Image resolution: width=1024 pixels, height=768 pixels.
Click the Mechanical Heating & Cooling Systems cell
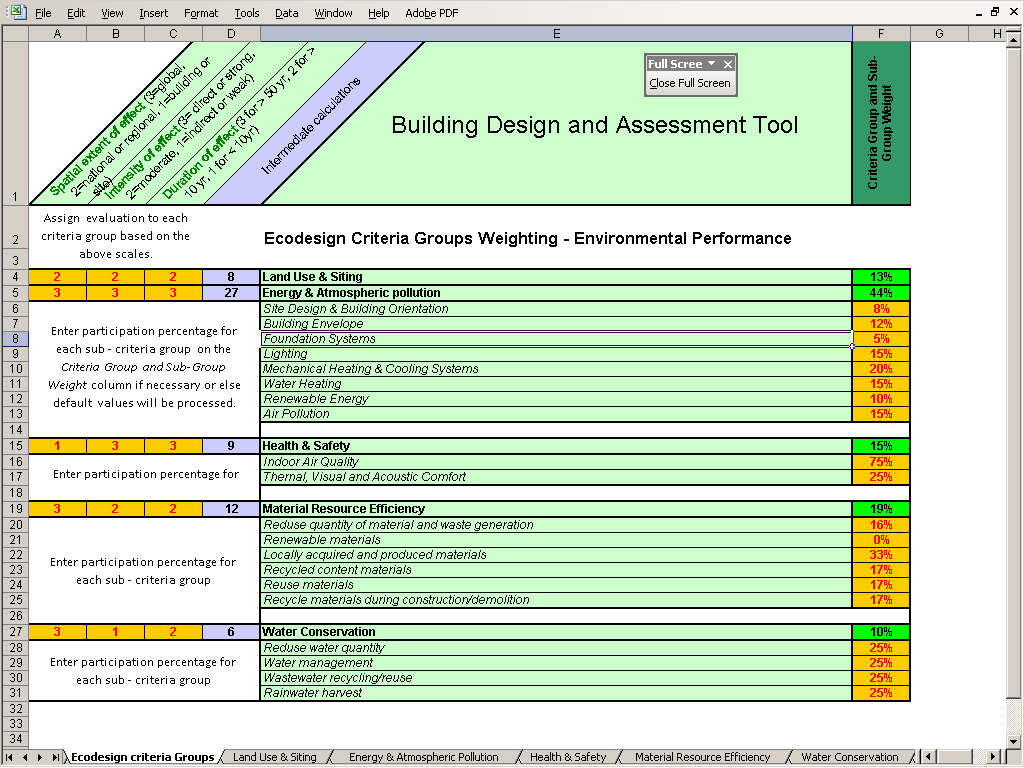pos(556,369)
